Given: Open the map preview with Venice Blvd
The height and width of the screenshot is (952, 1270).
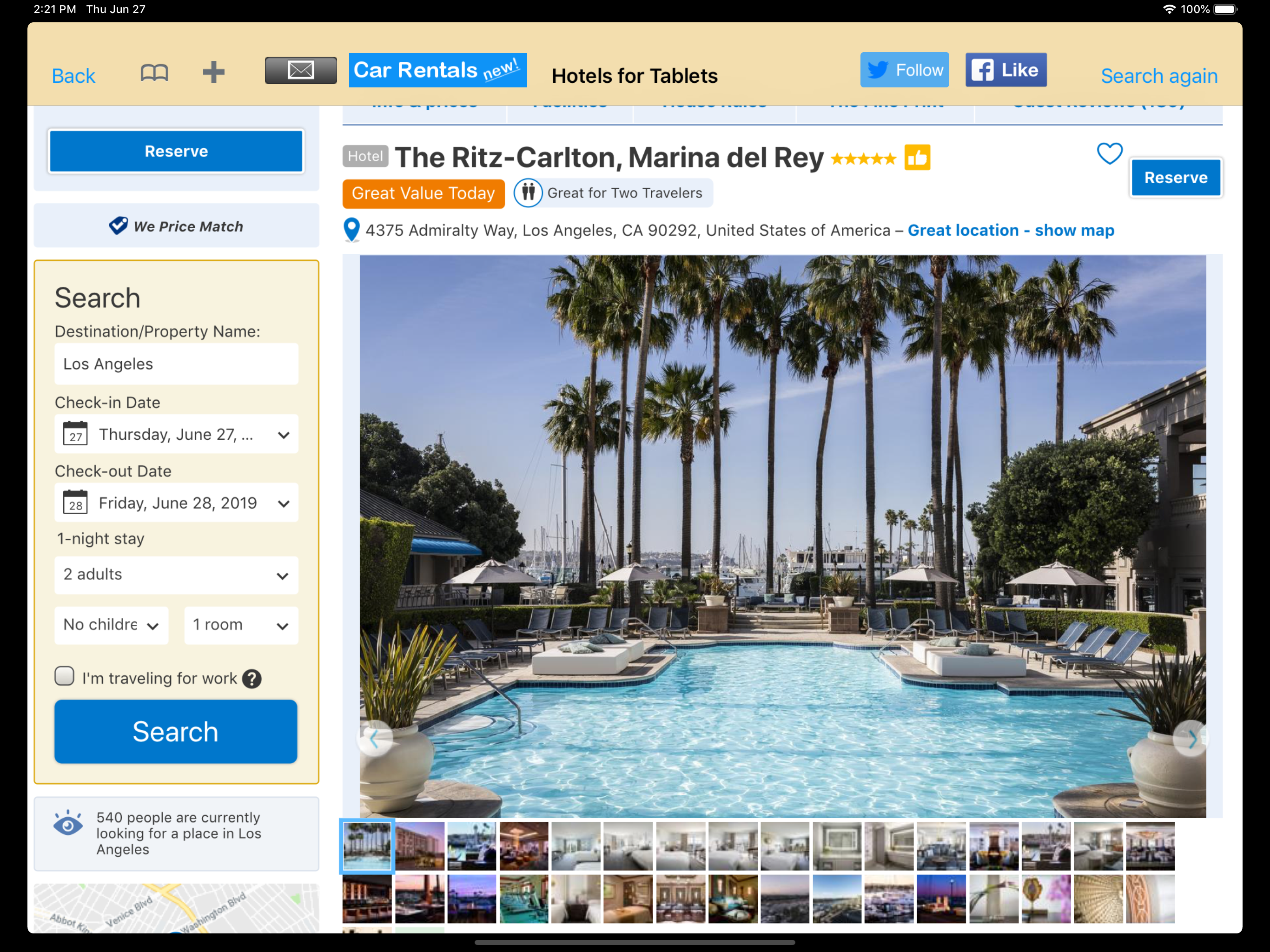Looking at the screenshot, I should [176, 908].
